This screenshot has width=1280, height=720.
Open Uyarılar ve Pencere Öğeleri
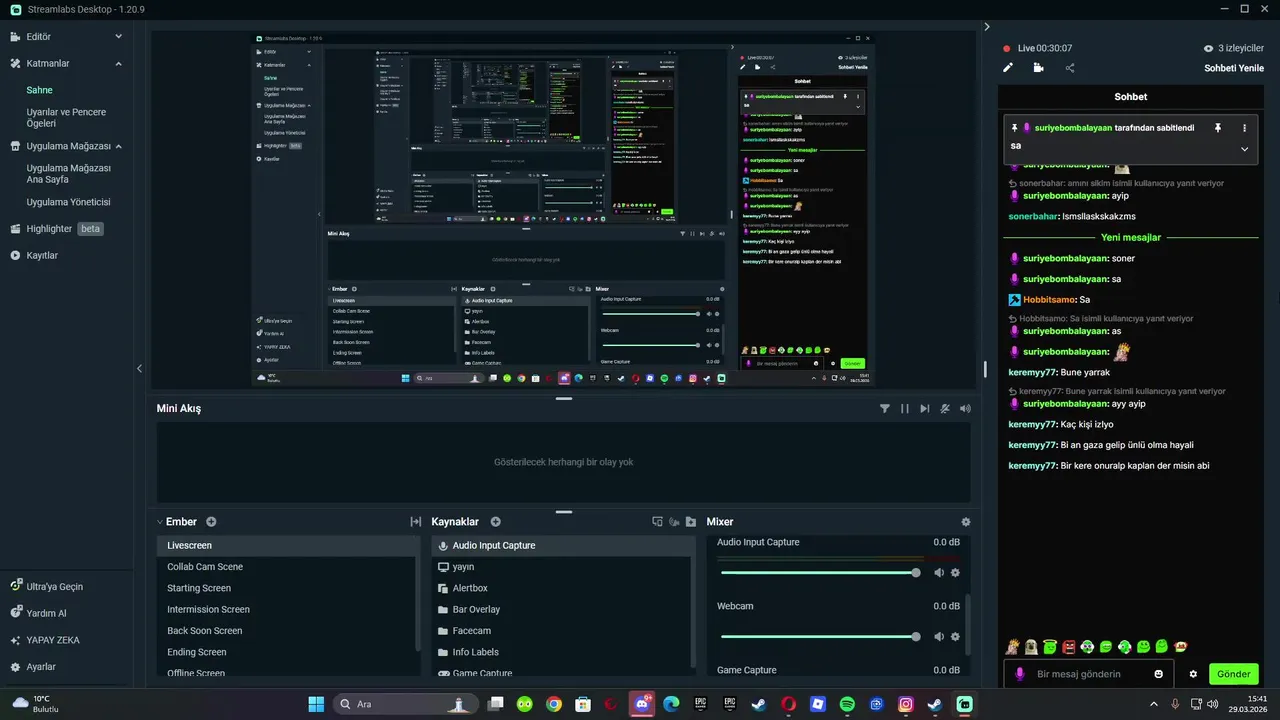coord(67,118)
